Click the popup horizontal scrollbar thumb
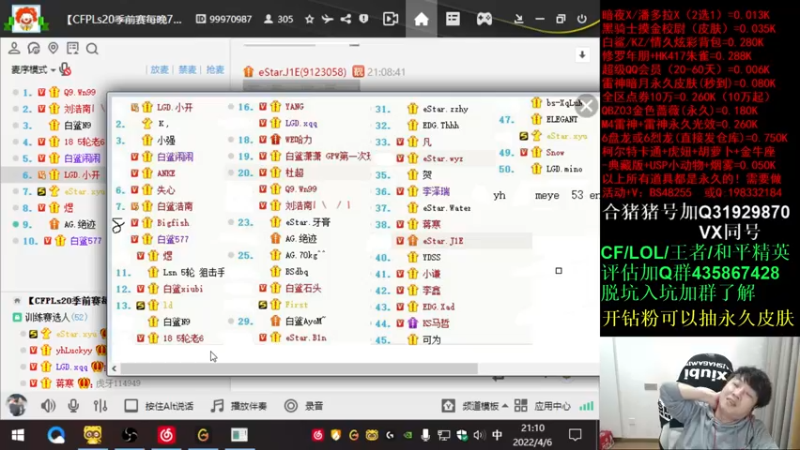The height and width of the screenshot is (450, 800). [x=299, y=368]
